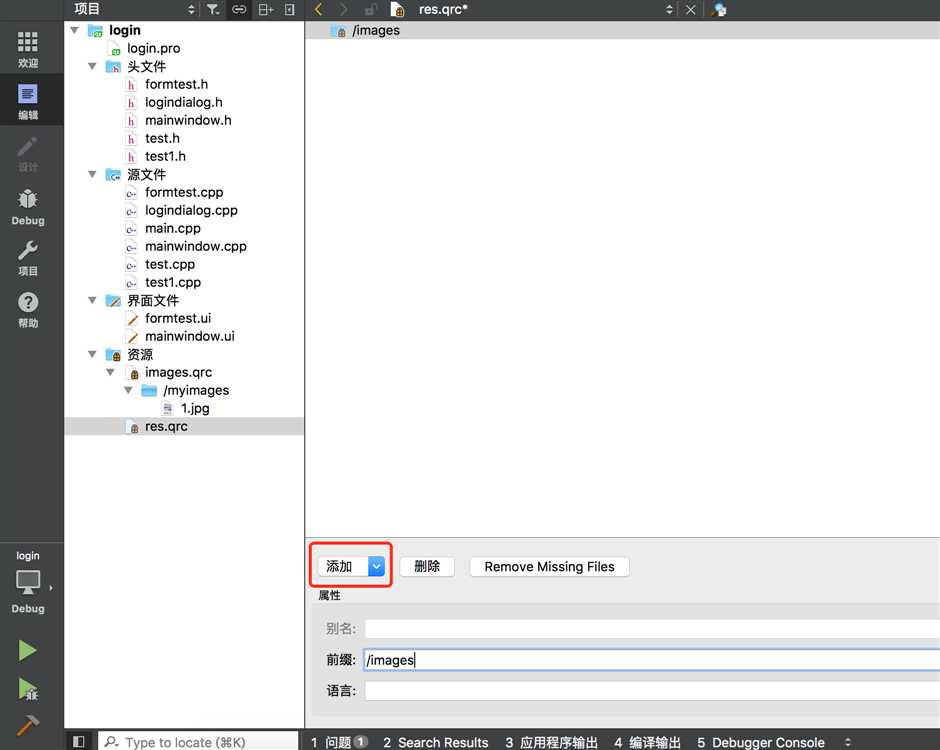
Task: Open the login kit selector monitor icon
Action: 28,582
